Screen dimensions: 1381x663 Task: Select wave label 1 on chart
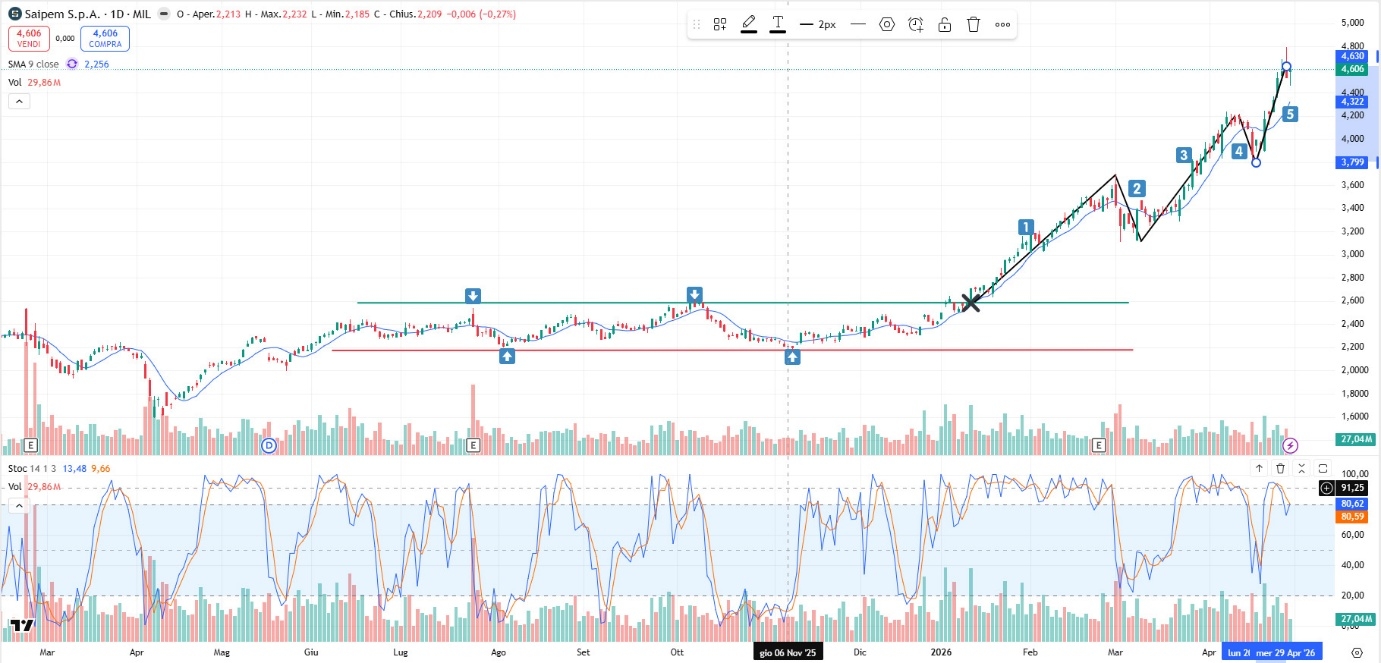point(1025,227)
